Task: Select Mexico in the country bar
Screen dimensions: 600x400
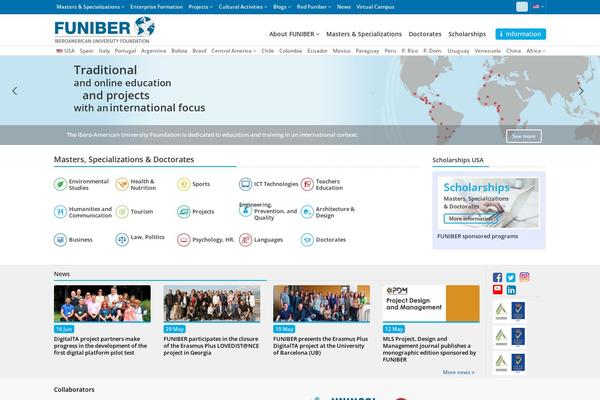Action: click(x=341, y=51)
